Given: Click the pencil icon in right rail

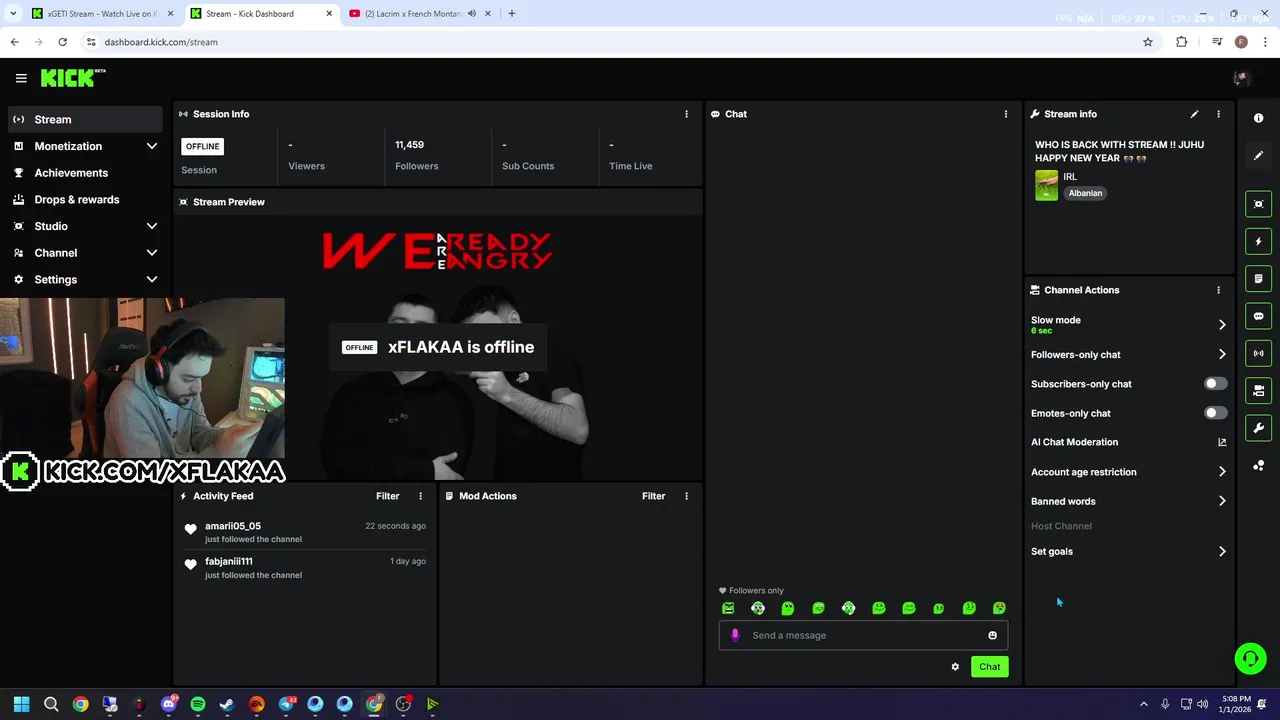Looking at the screenshot, I should tap(1258, 155).
